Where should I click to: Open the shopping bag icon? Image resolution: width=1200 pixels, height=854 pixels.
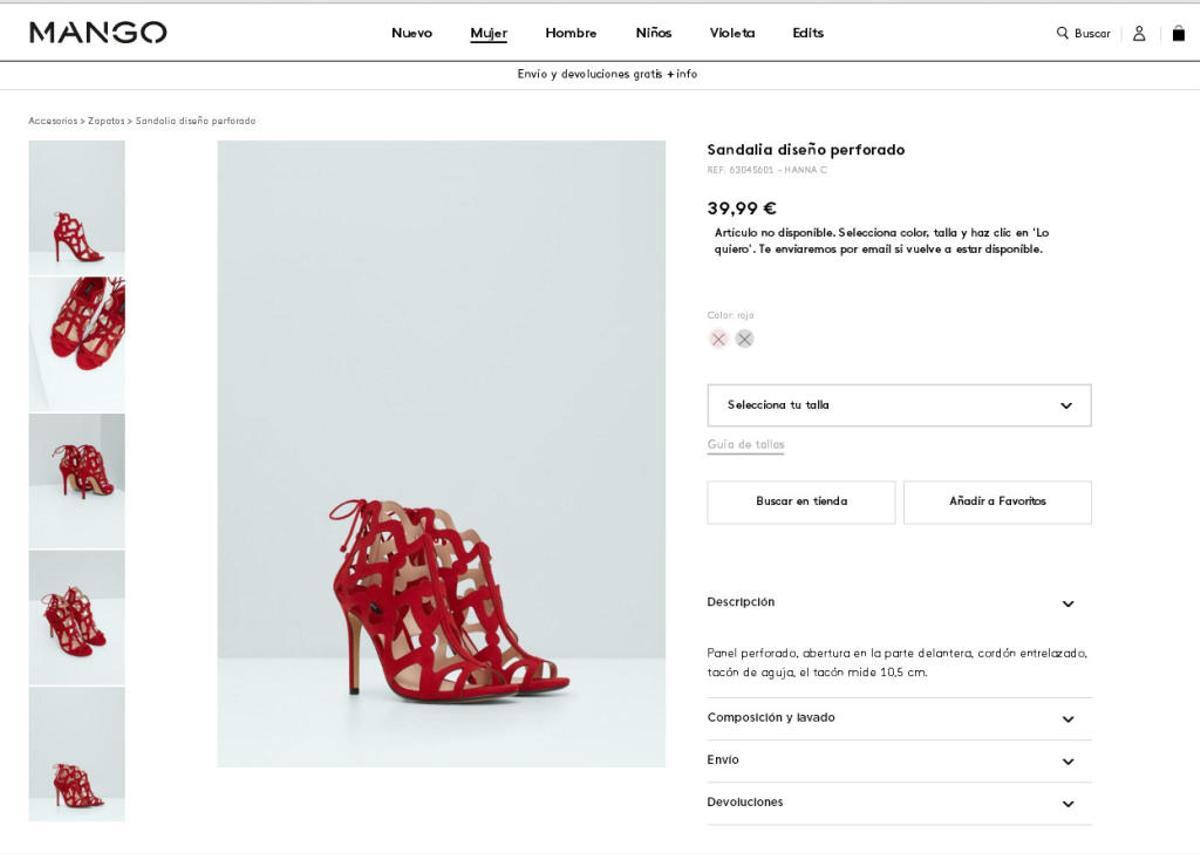1176,33
